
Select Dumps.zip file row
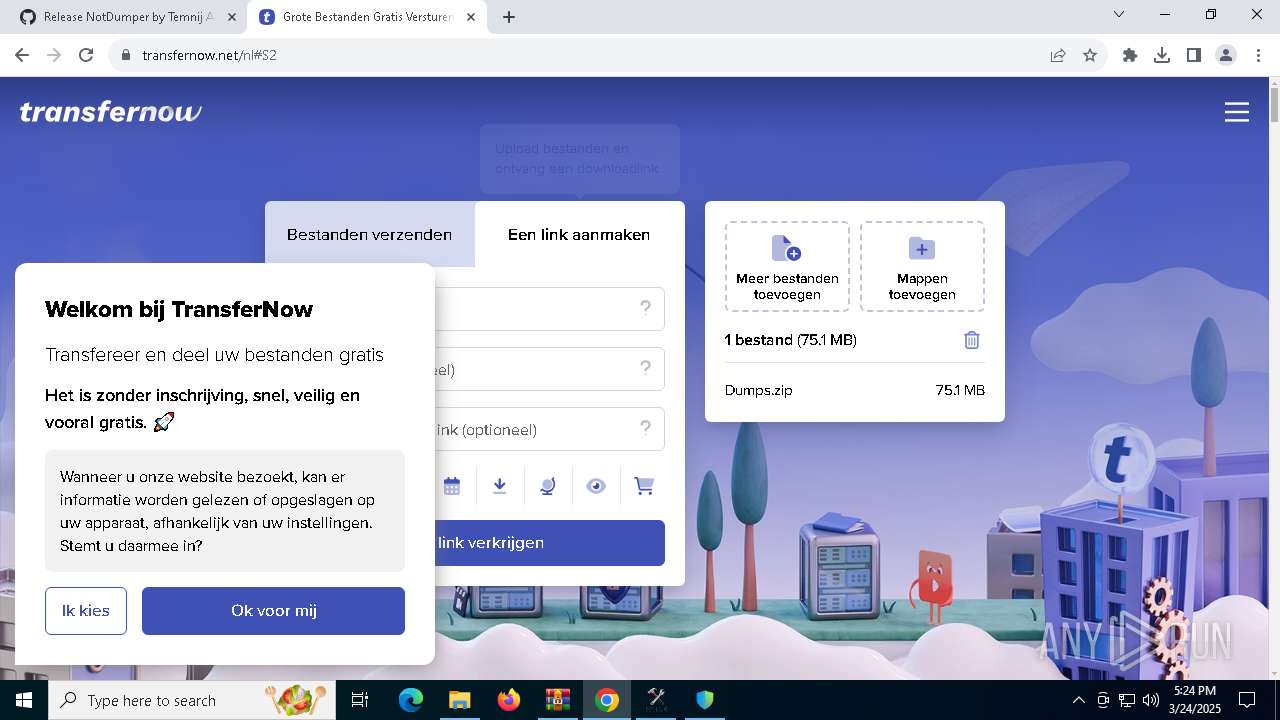pyautogui.click(x=854, y=390)
